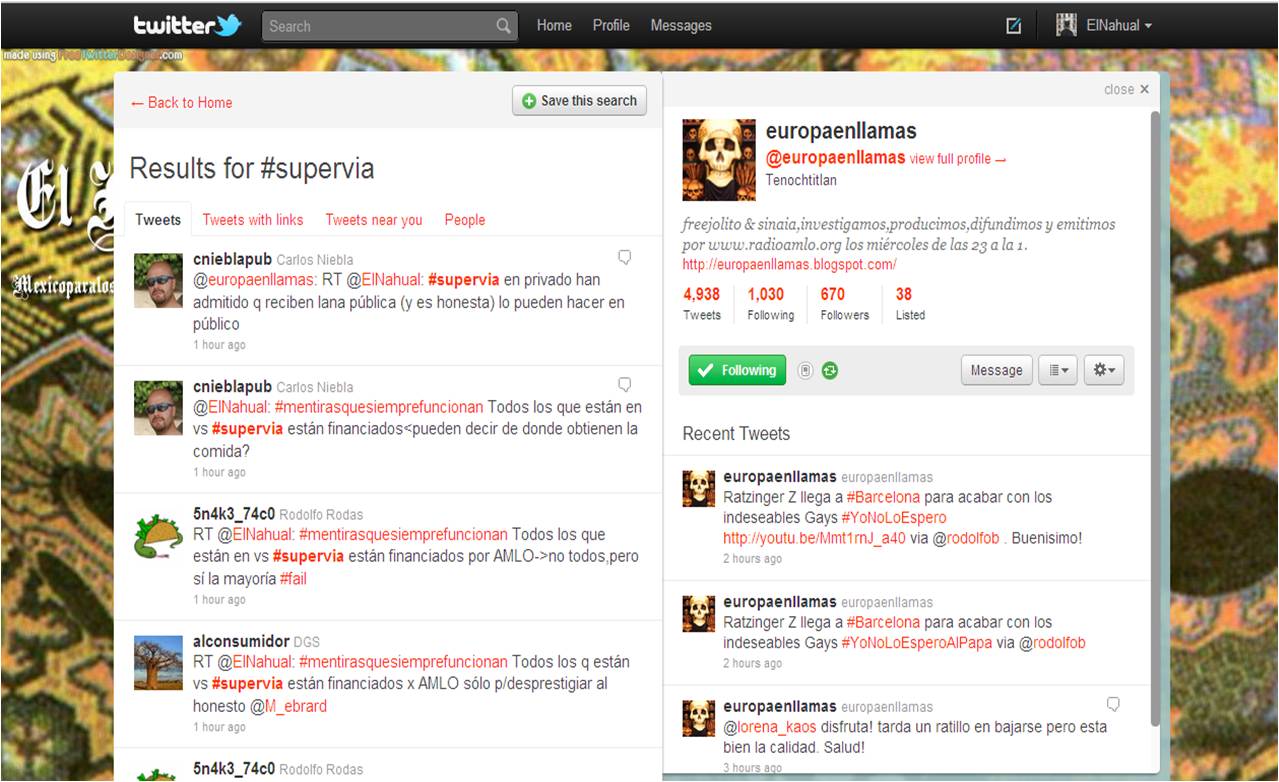
Task: Click skull avatar on #YoNoLoEspero tweet
Action: tap(699, 488)
